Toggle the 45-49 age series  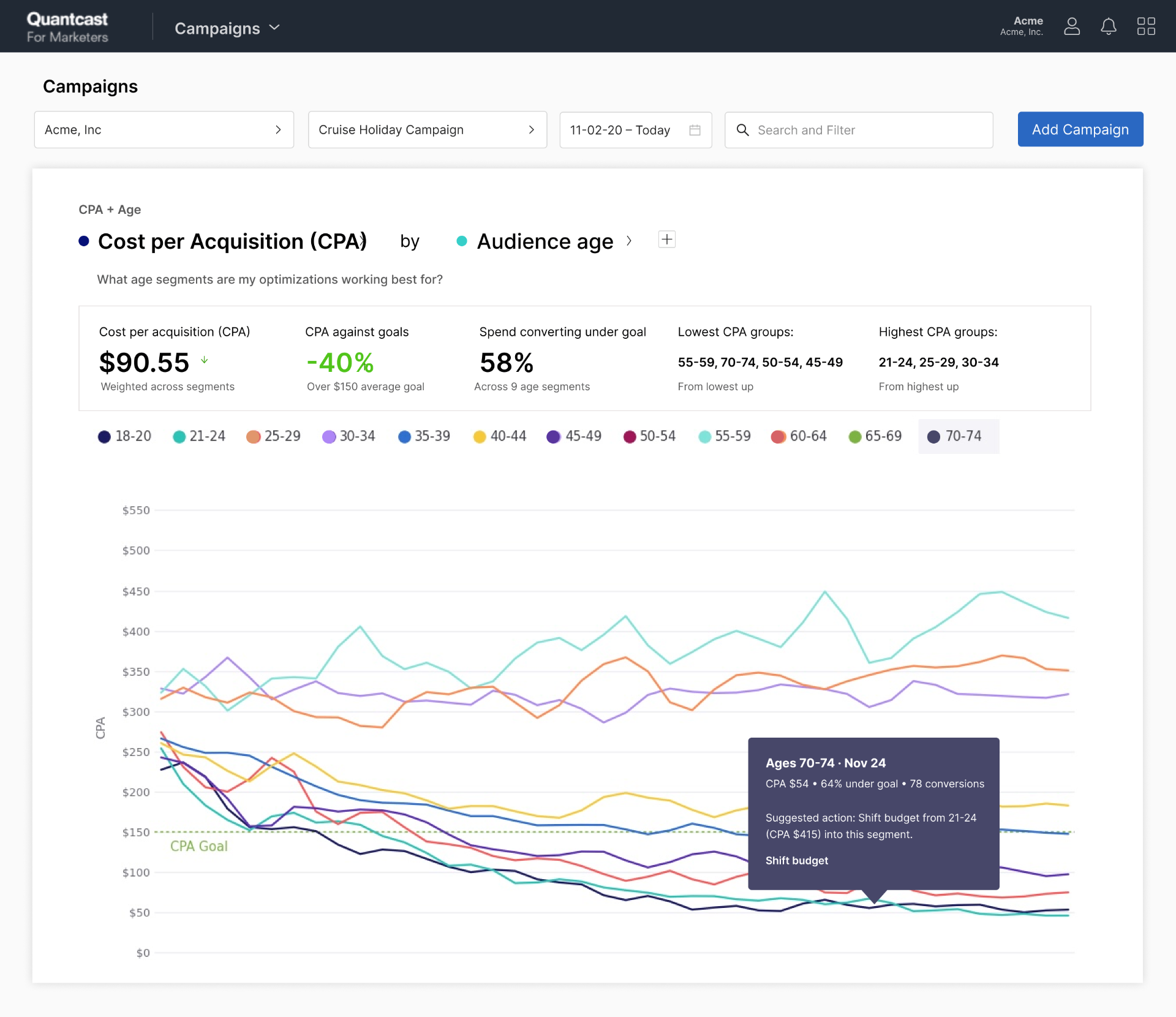coord(574,436)
